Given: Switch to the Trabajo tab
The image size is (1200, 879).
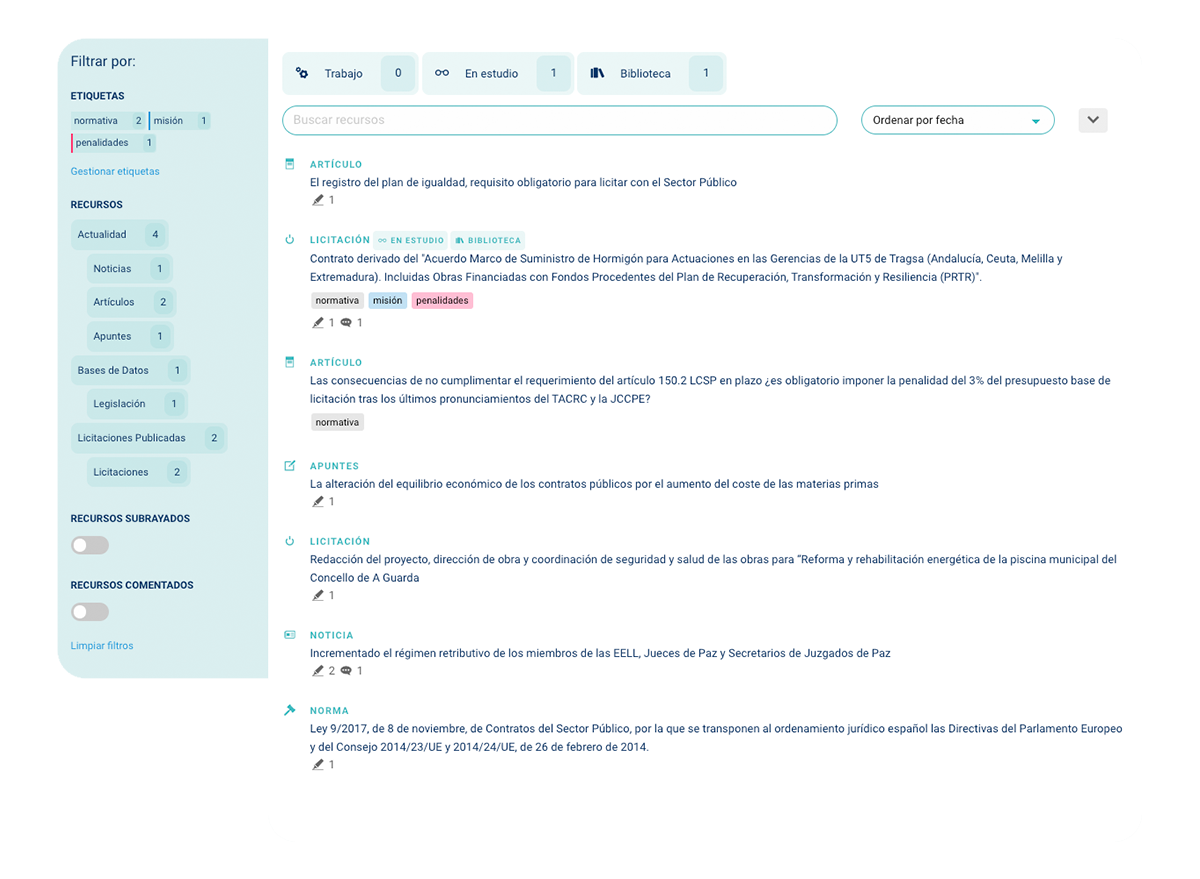Looking at the screenshot, I should [350, 74].
